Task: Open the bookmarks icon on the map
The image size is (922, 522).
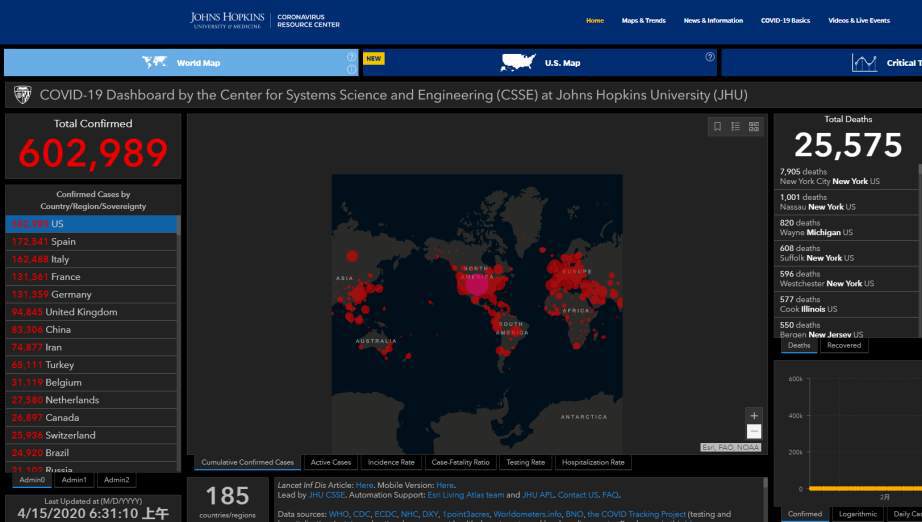Action: click(717, 126)
